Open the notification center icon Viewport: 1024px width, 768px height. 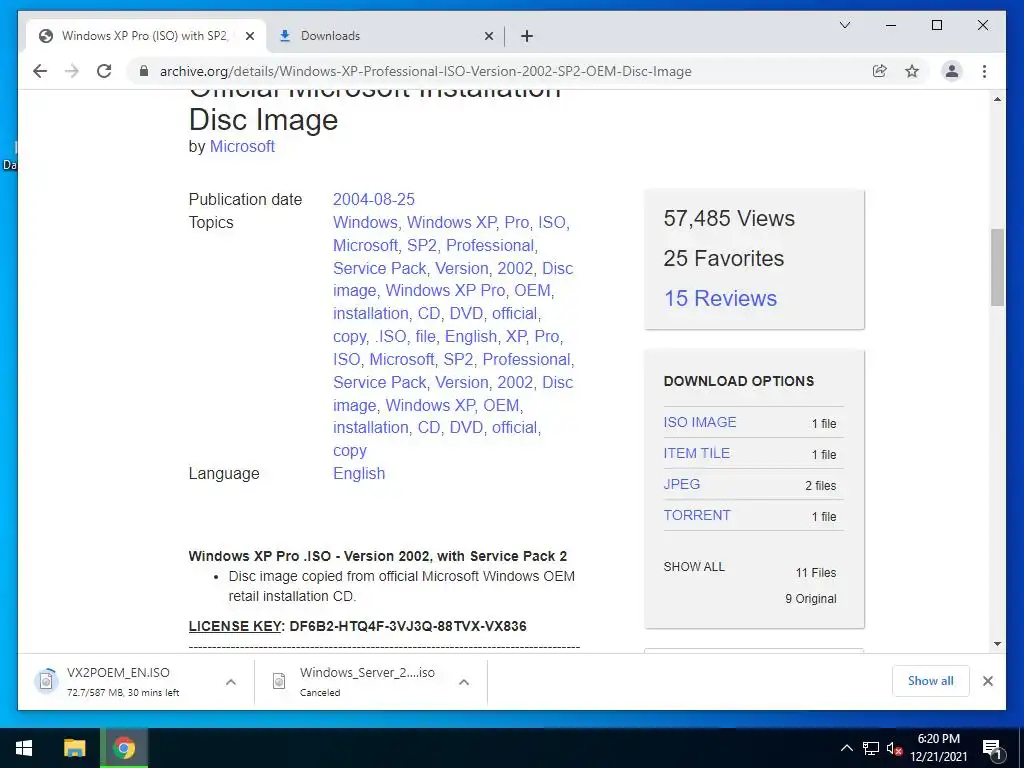992,749
